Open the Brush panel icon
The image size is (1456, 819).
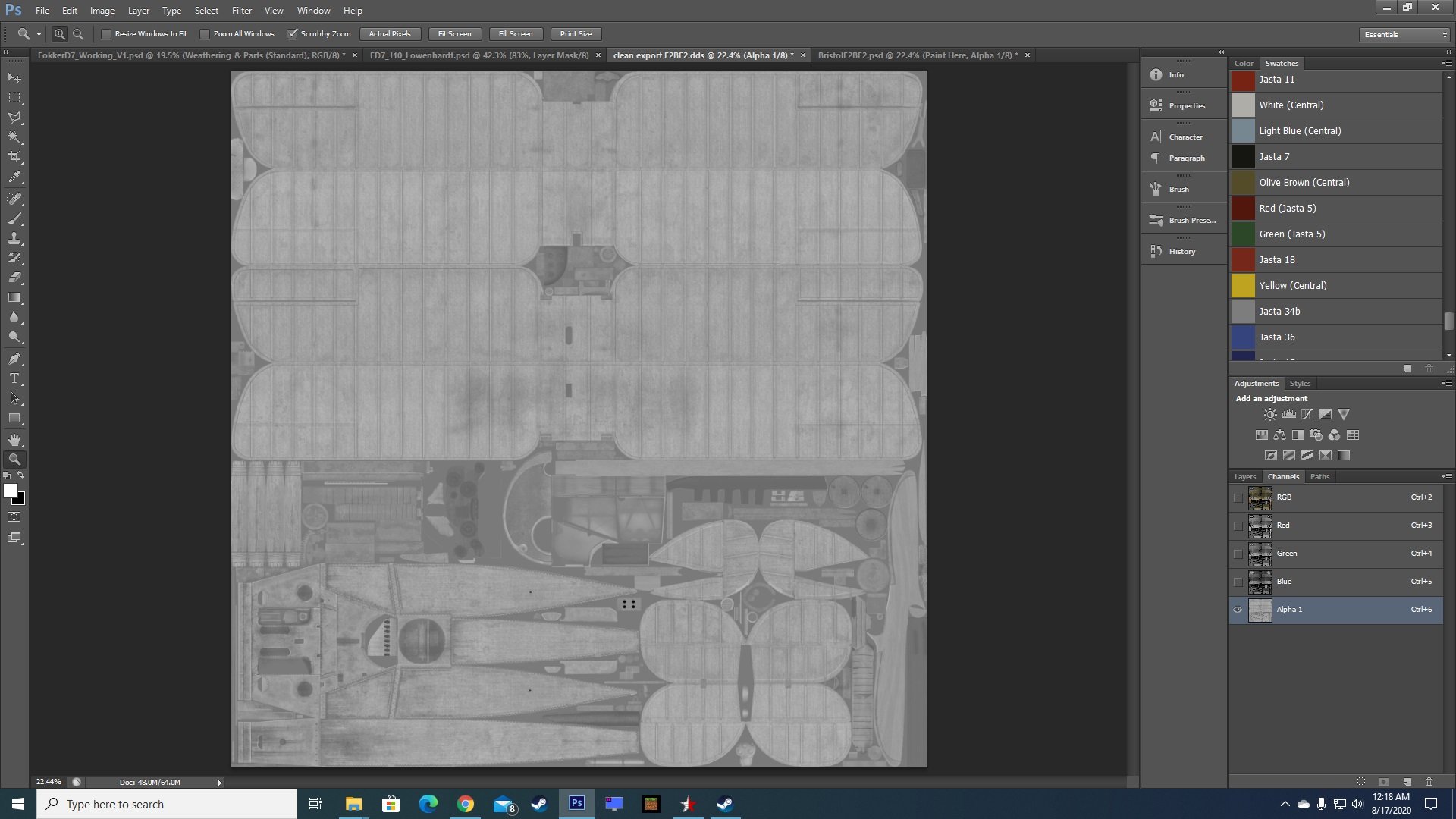[1156, 189]
